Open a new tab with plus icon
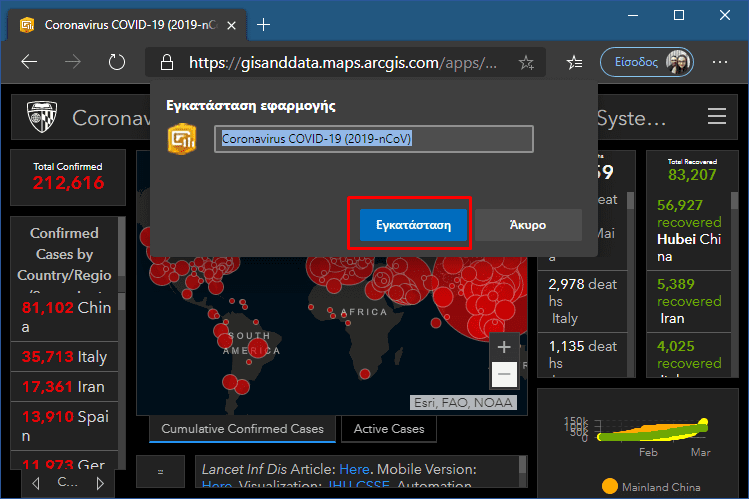The height and width of the screenshot is (499, 749). tap(263, 24)
